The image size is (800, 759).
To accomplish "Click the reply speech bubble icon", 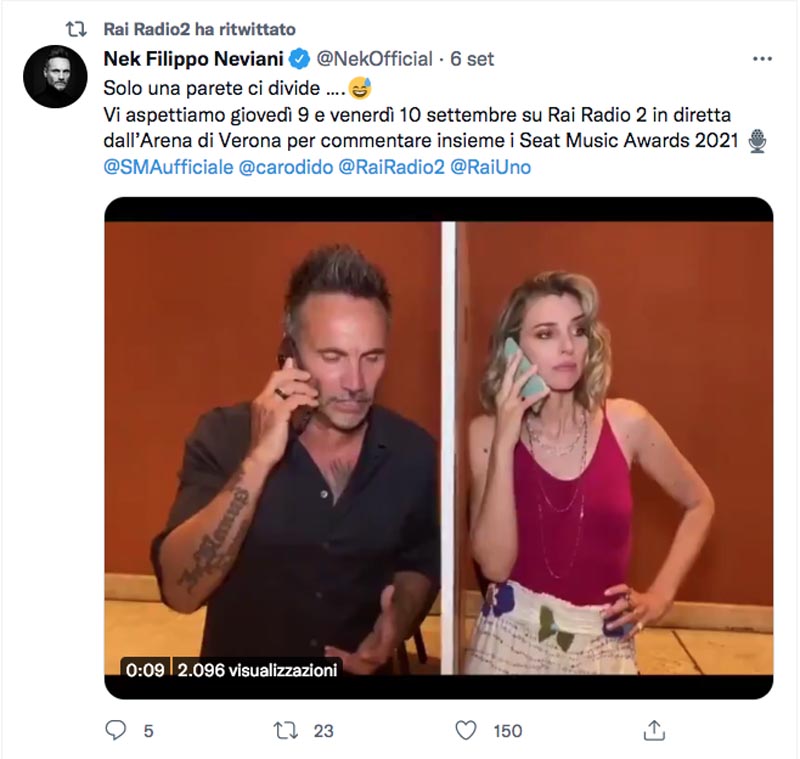I will click(115, 730).
